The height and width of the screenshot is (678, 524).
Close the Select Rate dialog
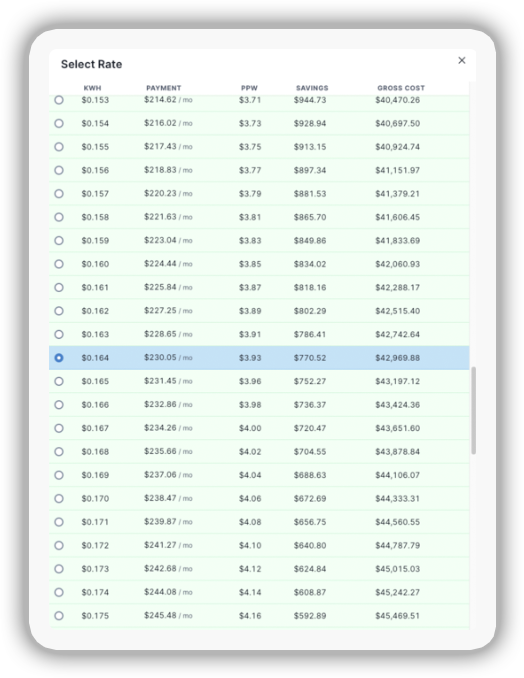coord(462,60)
